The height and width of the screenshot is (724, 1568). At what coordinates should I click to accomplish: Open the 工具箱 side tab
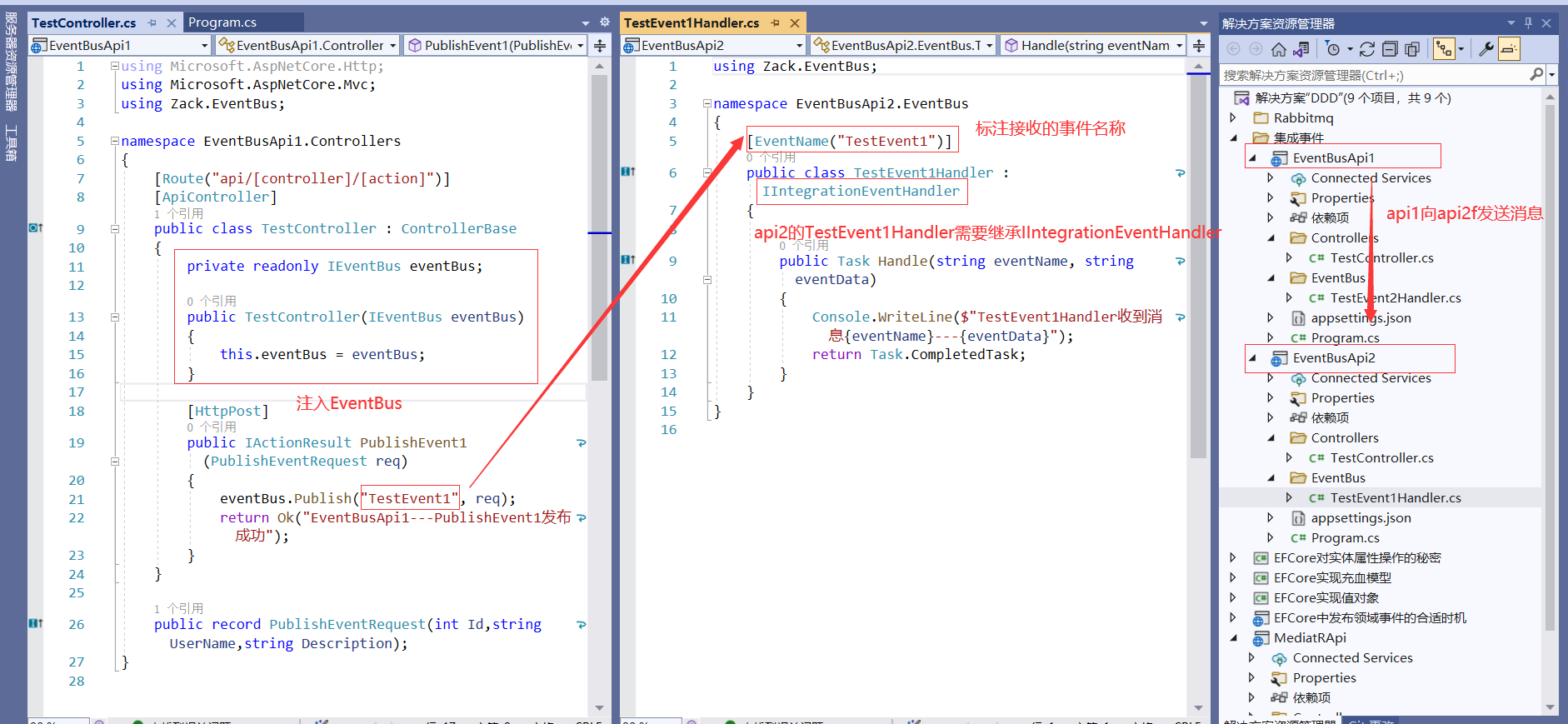tap(12, 142)
